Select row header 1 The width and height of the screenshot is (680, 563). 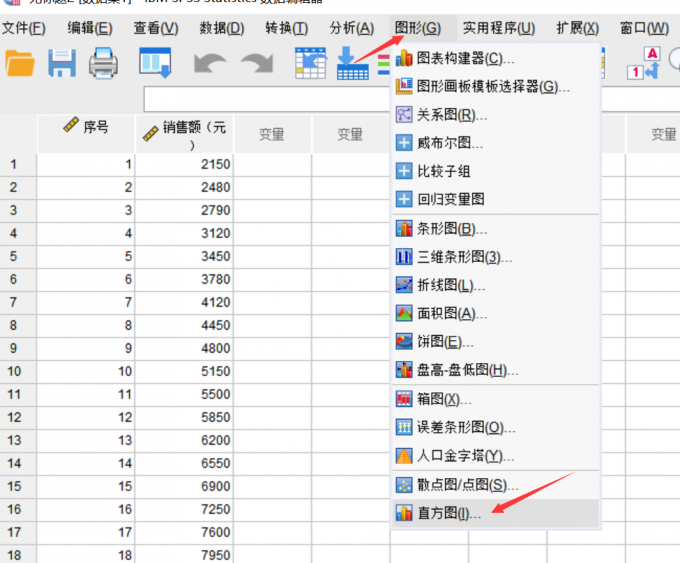[x=18, y=164]
